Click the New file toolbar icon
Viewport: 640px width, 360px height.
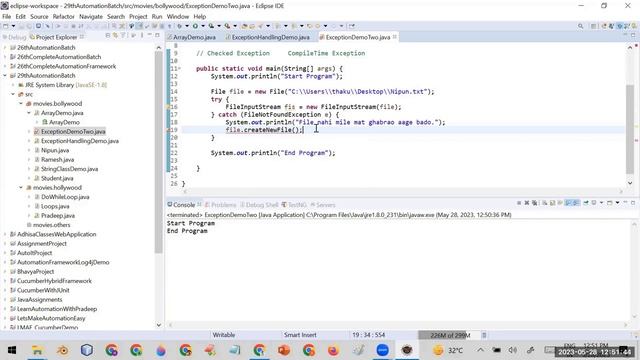(x=5, y=26)
